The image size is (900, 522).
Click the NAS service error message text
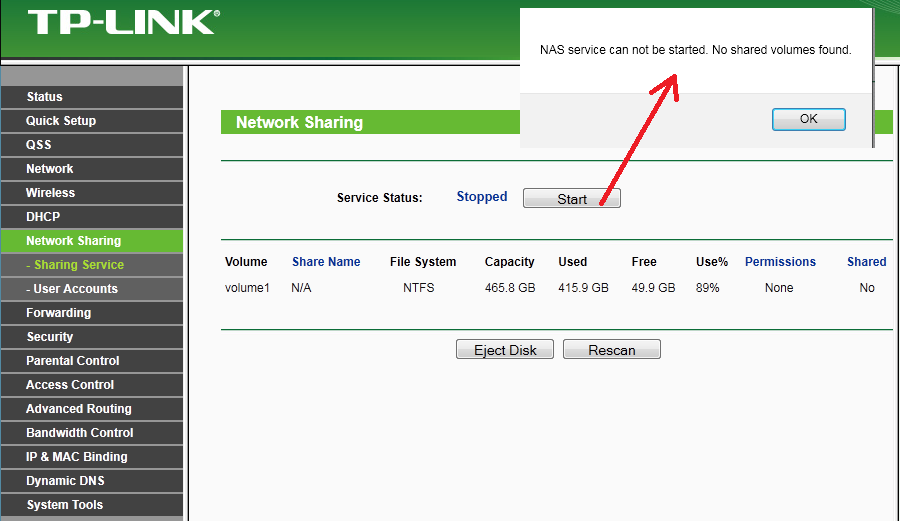[x=696, y=50]
